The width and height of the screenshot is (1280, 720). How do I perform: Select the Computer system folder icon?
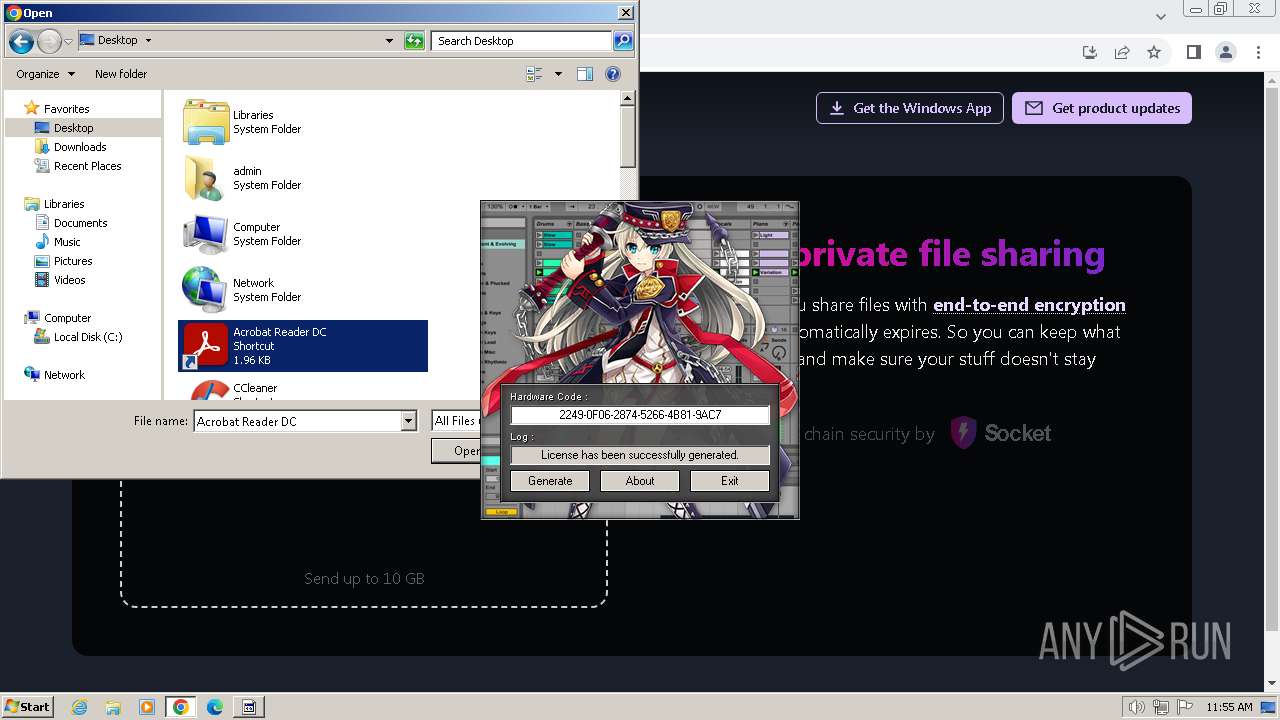click(x=206, y=234)
